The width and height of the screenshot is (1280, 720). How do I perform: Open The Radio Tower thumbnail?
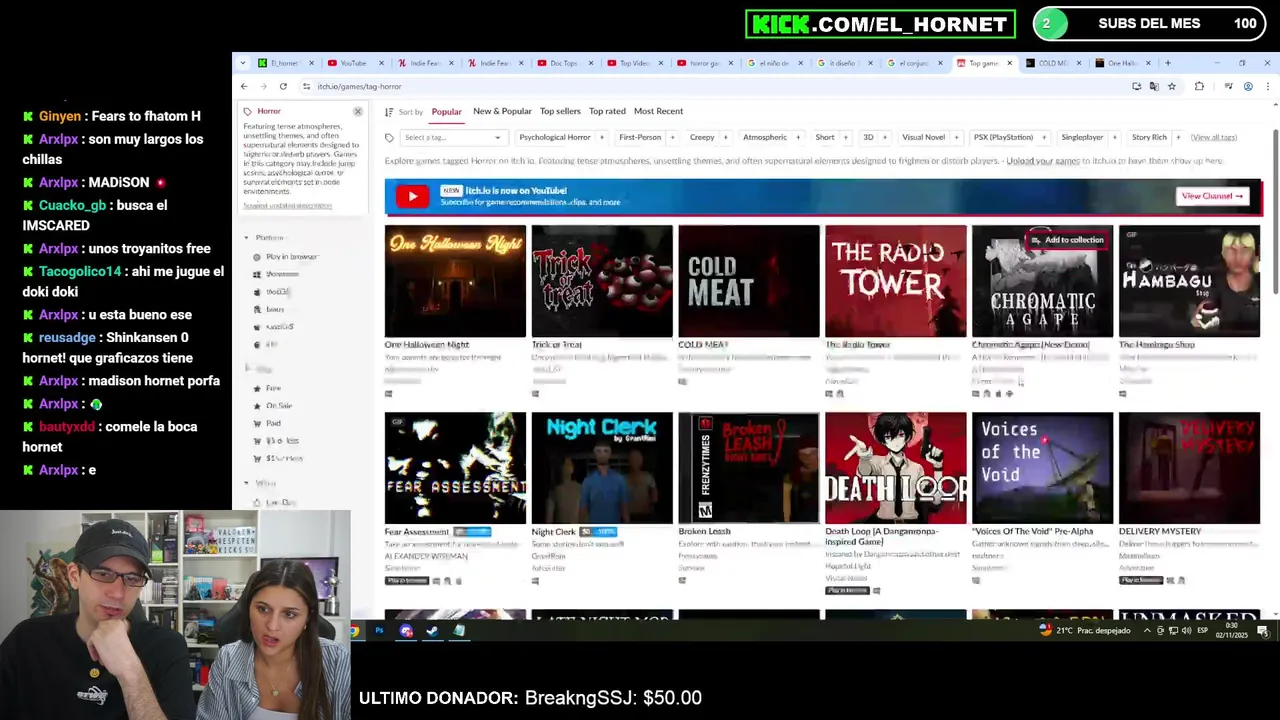[x=896, y=281]
